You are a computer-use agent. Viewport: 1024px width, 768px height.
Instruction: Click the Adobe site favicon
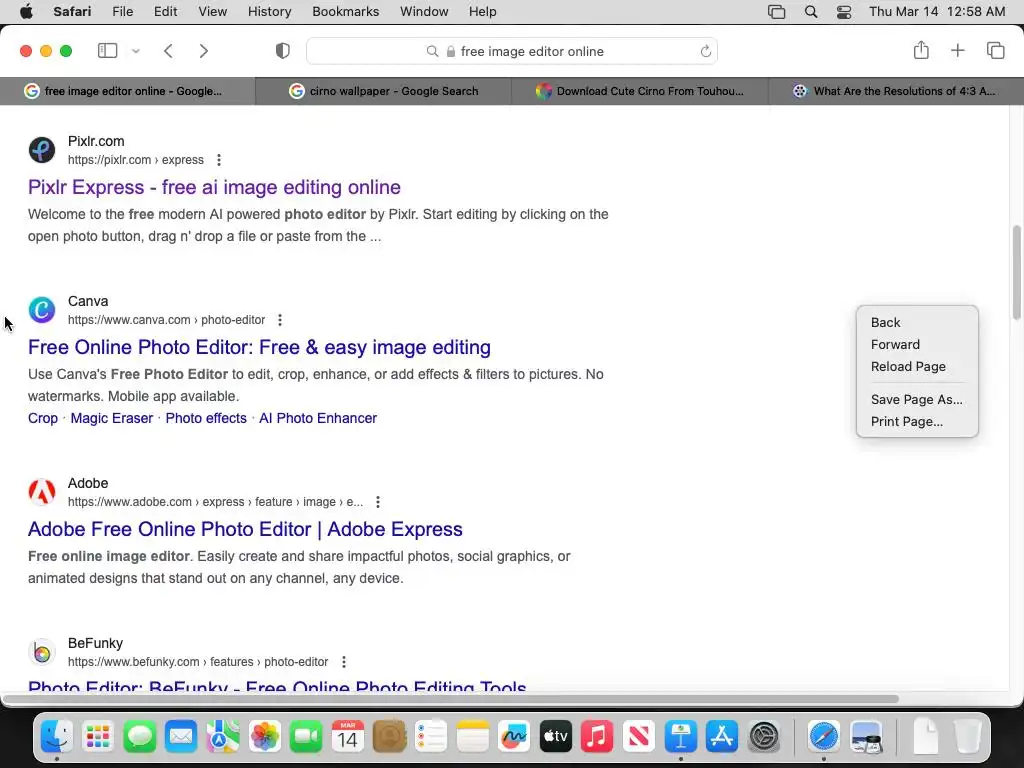tap(42, 492)
